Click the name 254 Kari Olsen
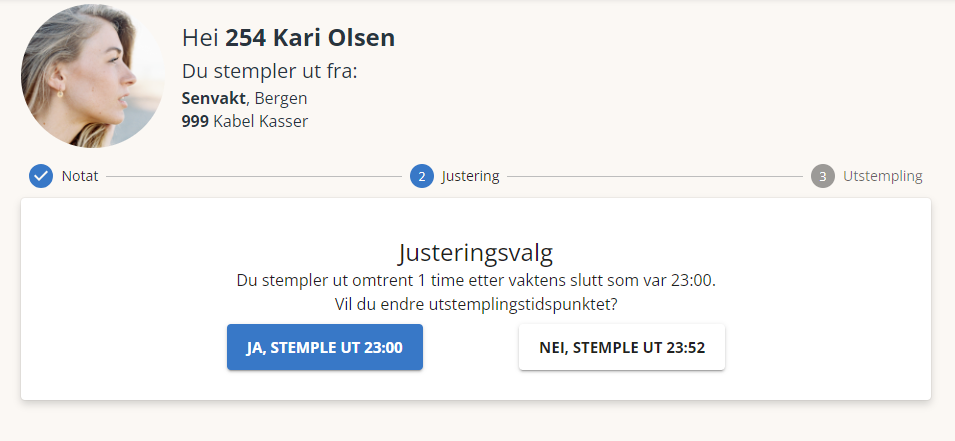Viewport: 955px width, 441px height. [310, 38]
